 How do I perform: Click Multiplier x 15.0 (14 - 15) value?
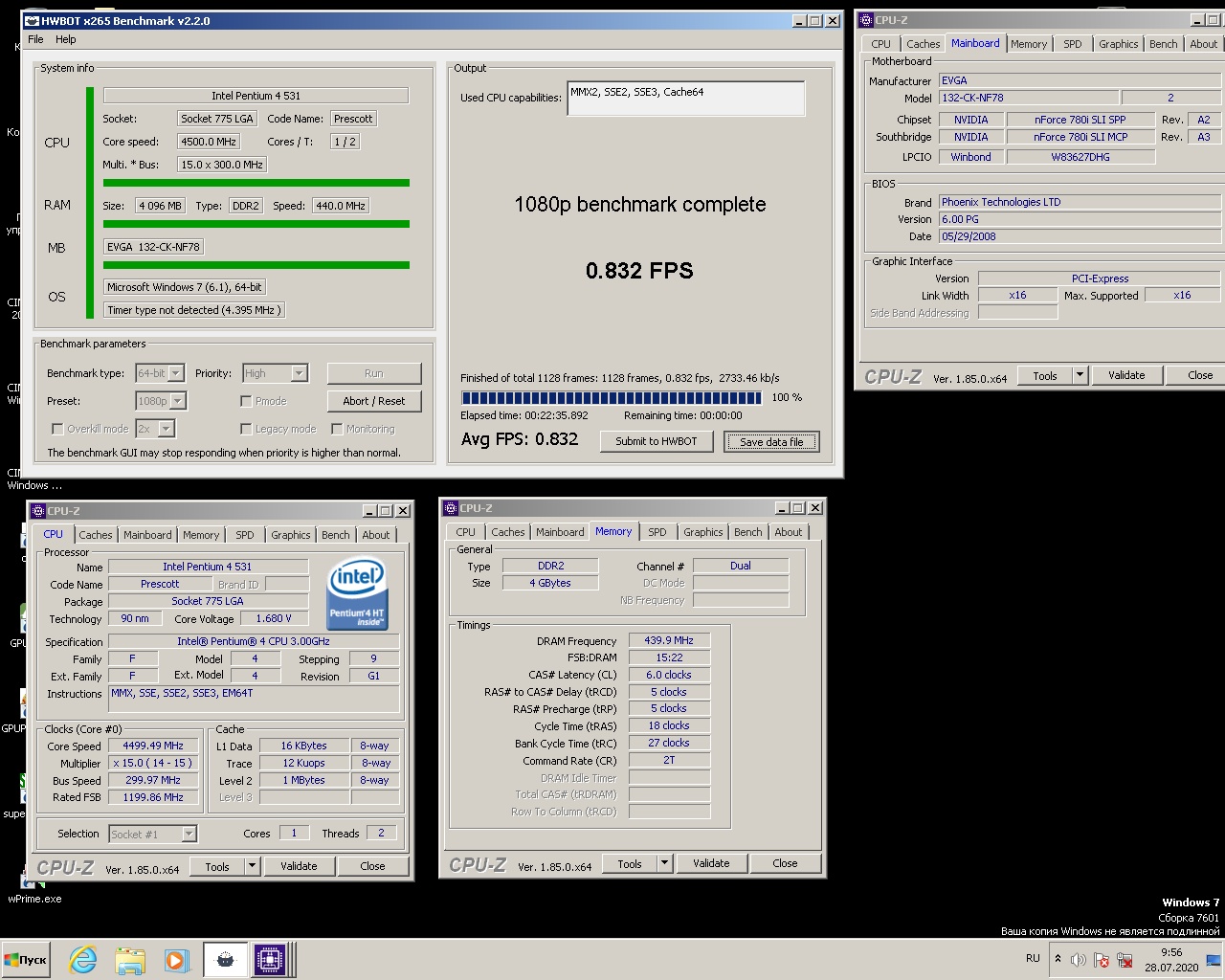point(153,763)
